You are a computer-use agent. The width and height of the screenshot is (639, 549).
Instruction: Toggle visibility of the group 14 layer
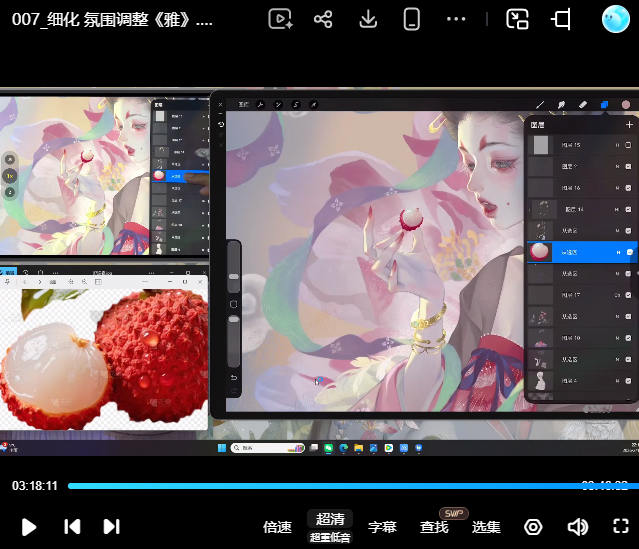click(x=628, y=209)
